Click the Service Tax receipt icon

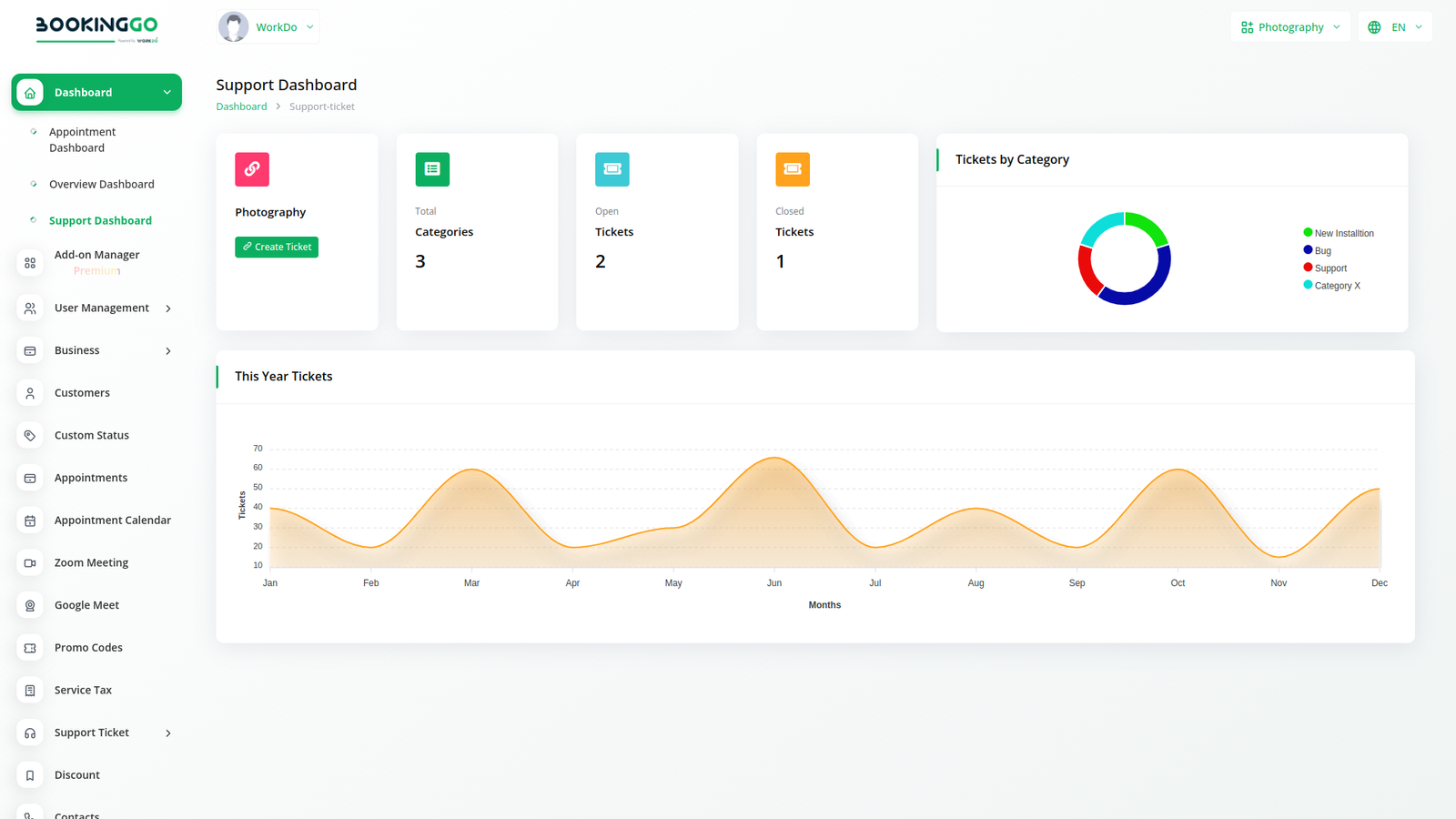[x=30, y=691]
